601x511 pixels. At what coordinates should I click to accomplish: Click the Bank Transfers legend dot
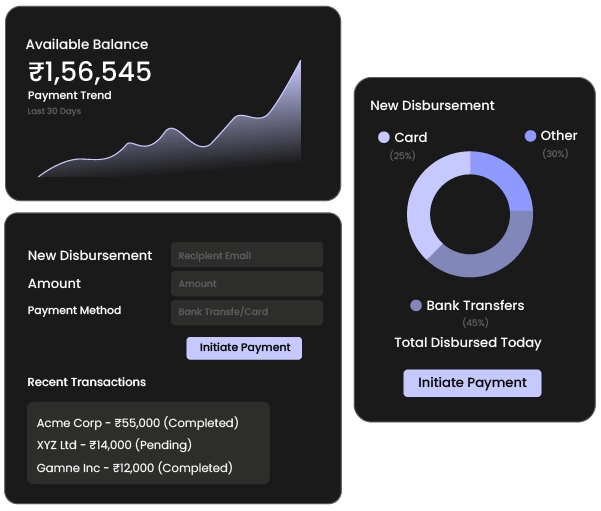click(416, 305)
